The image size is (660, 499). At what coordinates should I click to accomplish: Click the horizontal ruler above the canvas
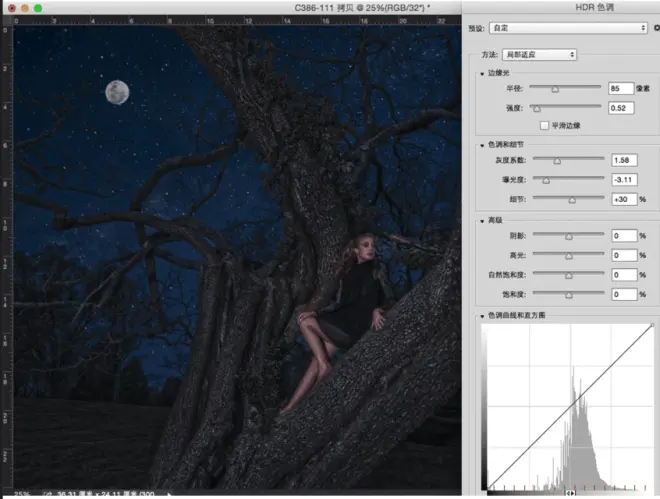(237, 20)
